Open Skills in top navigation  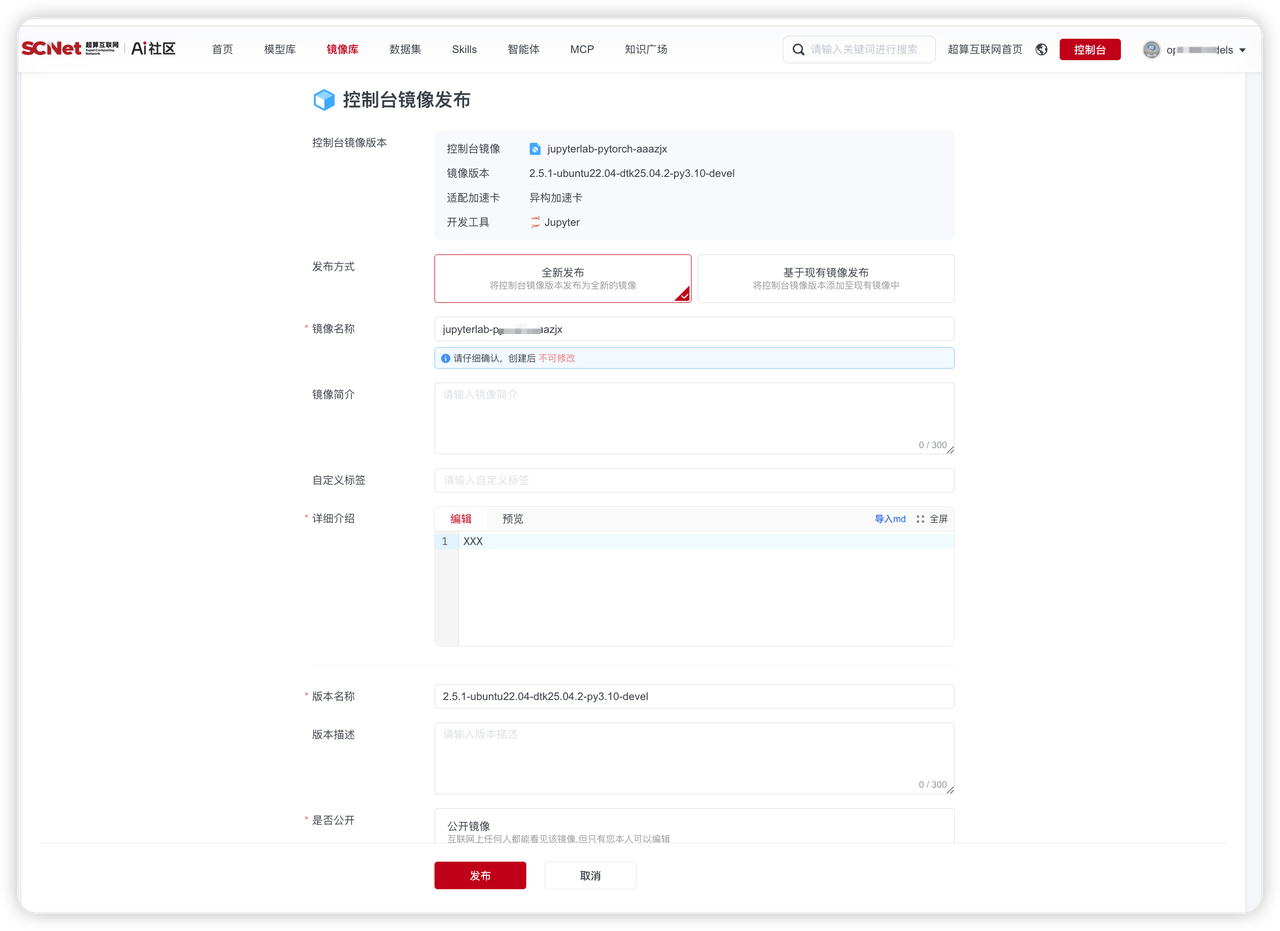pyautogui.click(x=464, y=49)
